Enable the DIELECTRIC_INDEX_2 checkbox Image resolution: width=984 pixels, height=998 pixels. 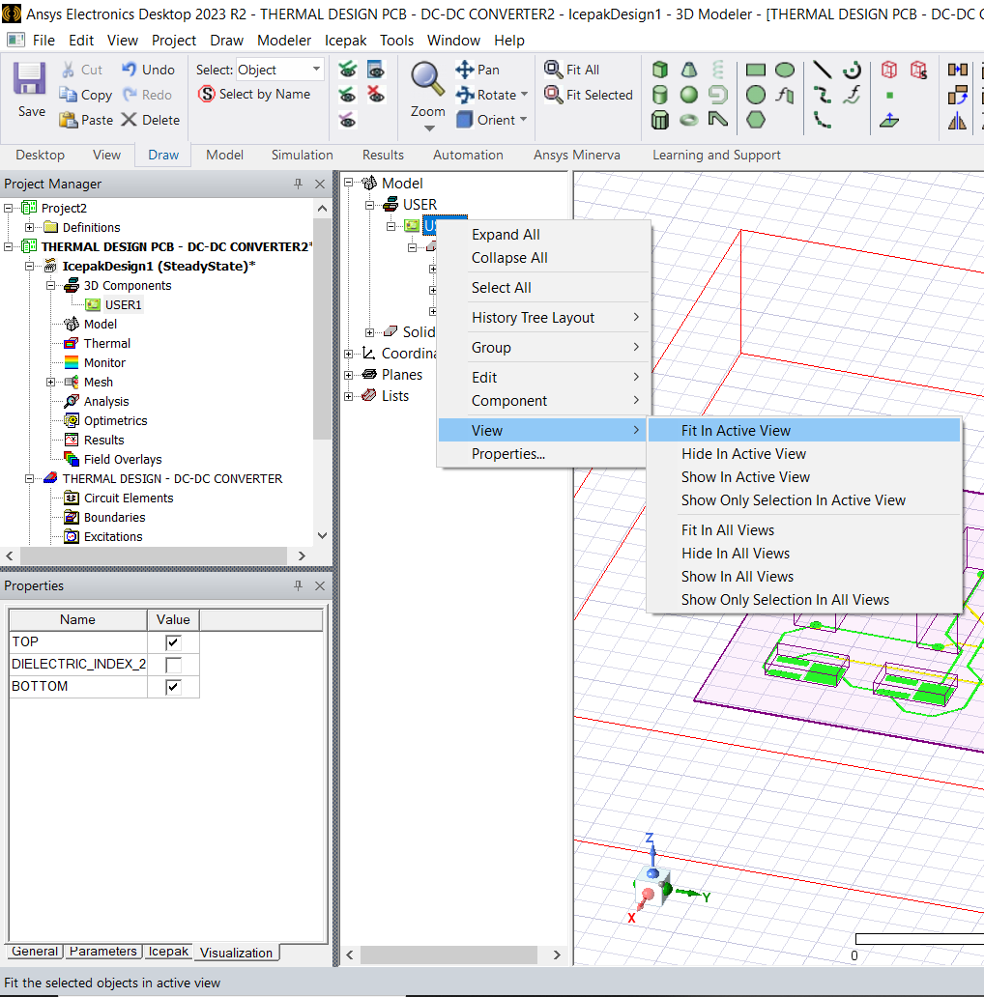pyautogui.click(x=173, y=664)
